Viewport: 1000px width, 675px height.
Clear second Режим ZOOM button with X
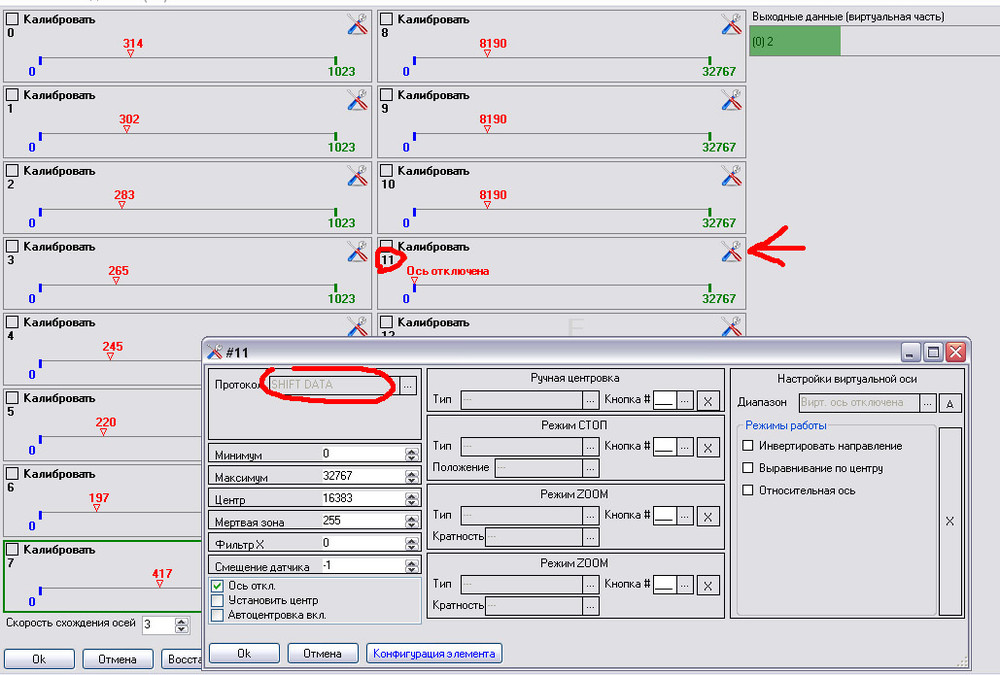coord(708,586)
